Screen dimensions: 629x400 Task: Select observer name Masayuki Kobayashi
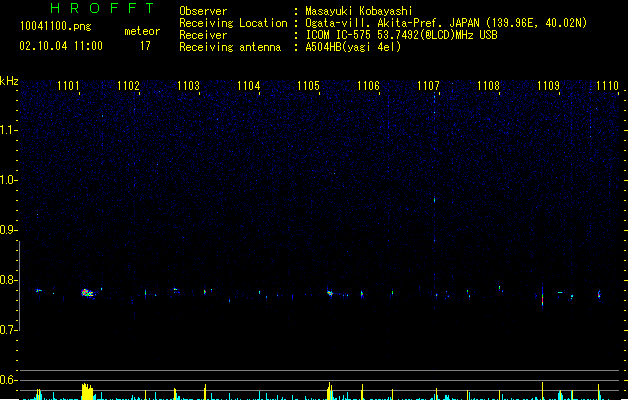click(x=359, y=11)
